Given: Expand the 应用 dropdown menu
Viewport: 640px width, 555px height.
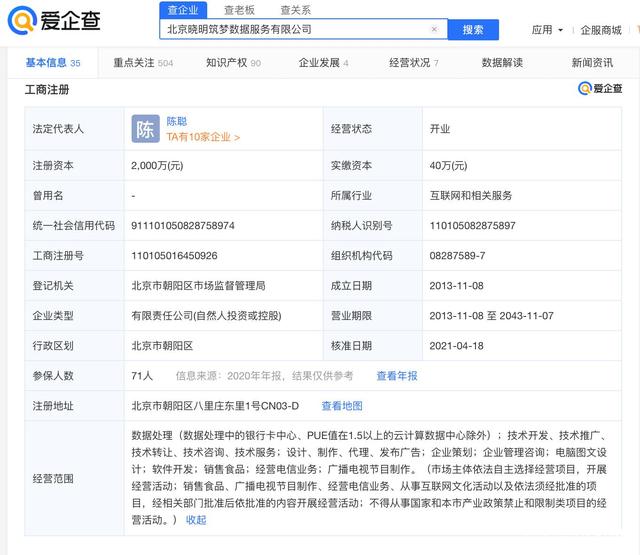Looking at the screenshot, I should pos(547,30).
